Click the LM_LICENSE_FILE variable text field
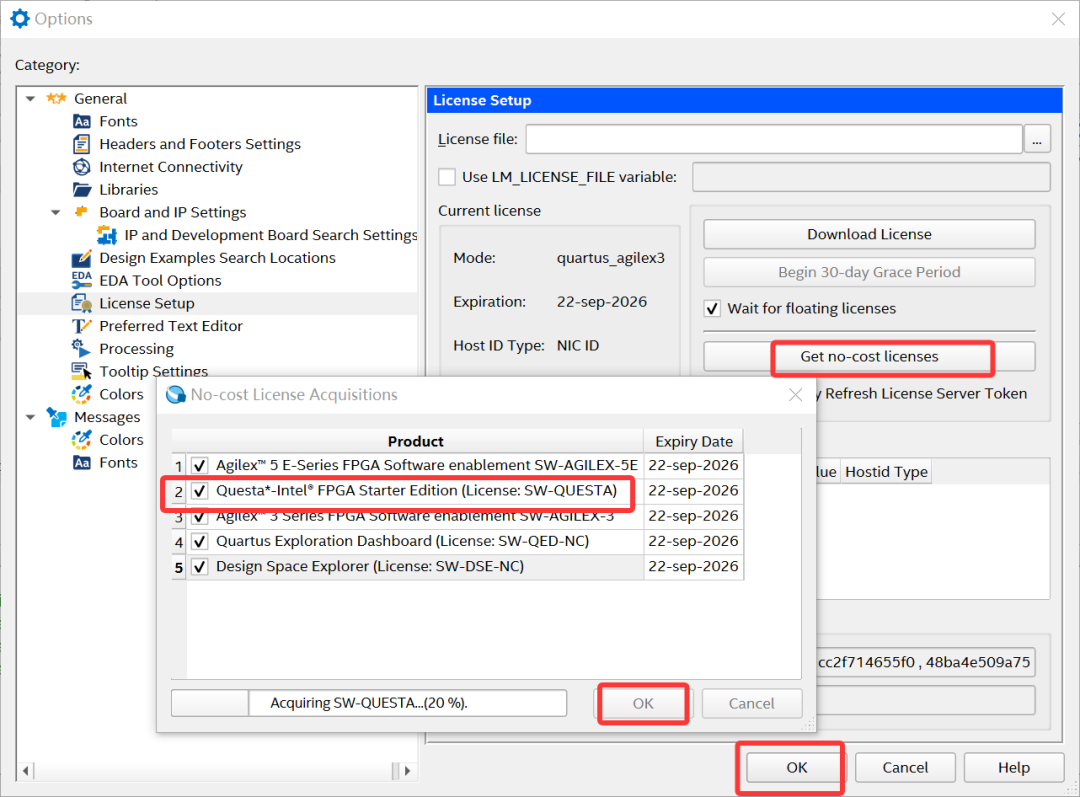 (x=871, y=177)
